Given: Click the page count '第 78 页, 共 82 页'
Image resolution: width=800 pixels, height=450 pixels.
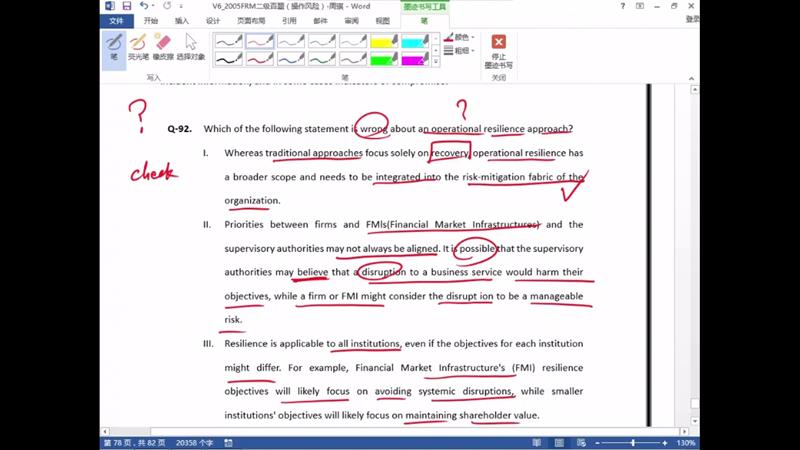Looking at the screenshot, I should pyautogui.click(x=134, y=443).
